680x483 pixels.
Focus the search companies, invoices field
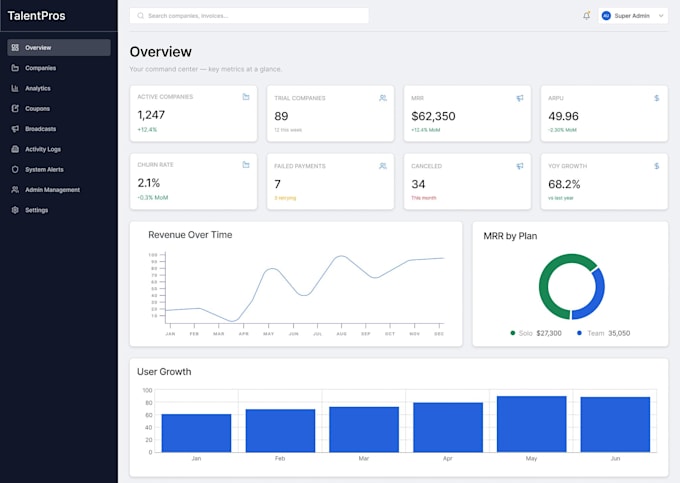pos(249,16)
